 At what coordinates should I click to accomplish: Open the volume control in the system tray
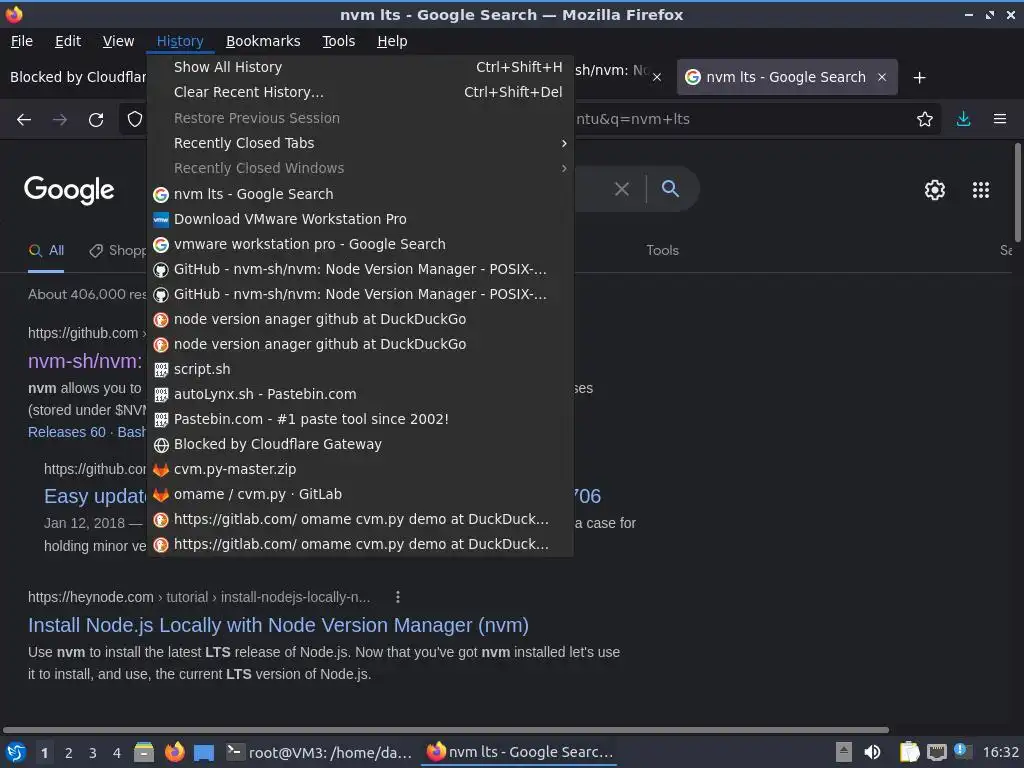[x=872, y=752]
